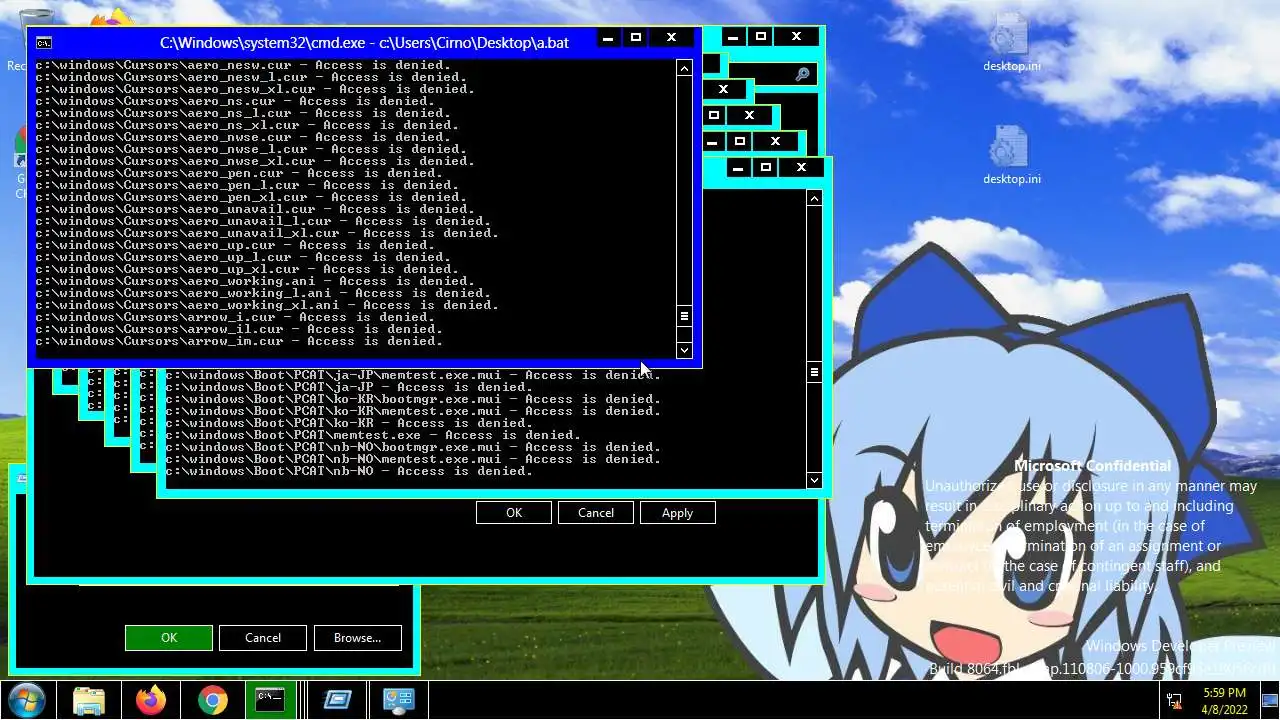Click the aero_working.ani access denied line
Viewport: 1280px width, 720px height.
[x=255, y=281]
